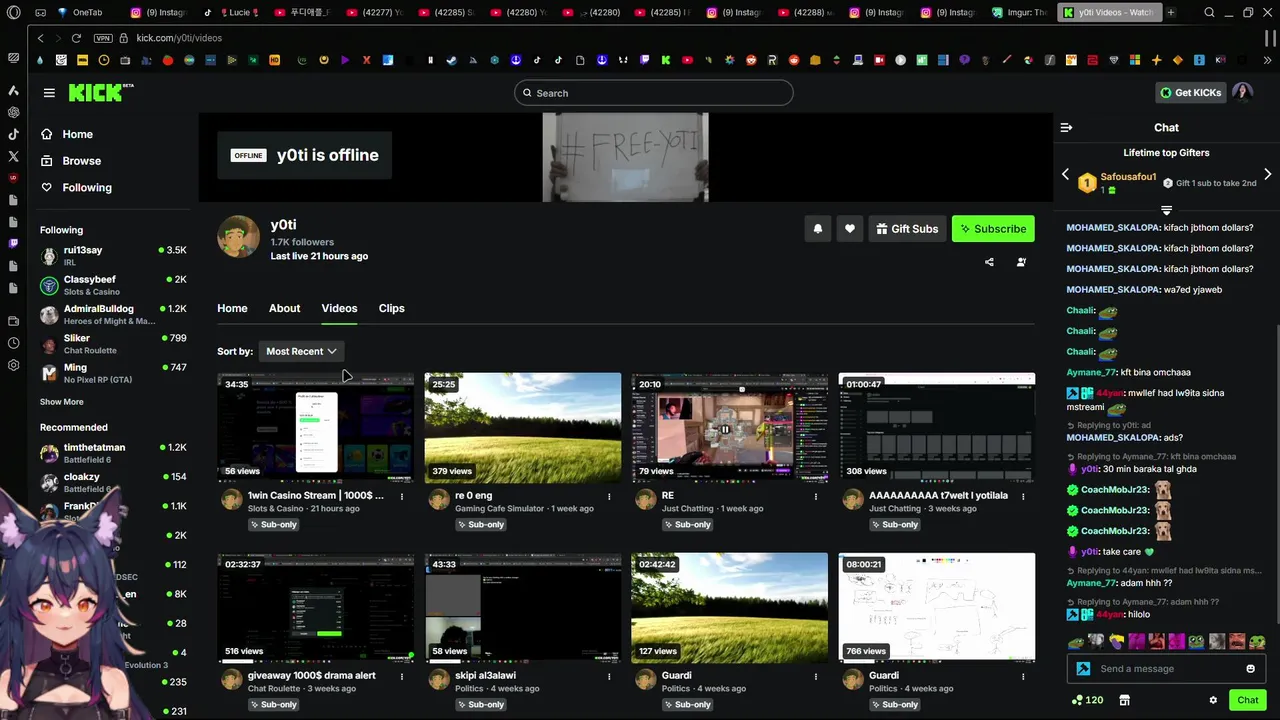Switch to the Imgur browser tab

(x=1020, y=13)
